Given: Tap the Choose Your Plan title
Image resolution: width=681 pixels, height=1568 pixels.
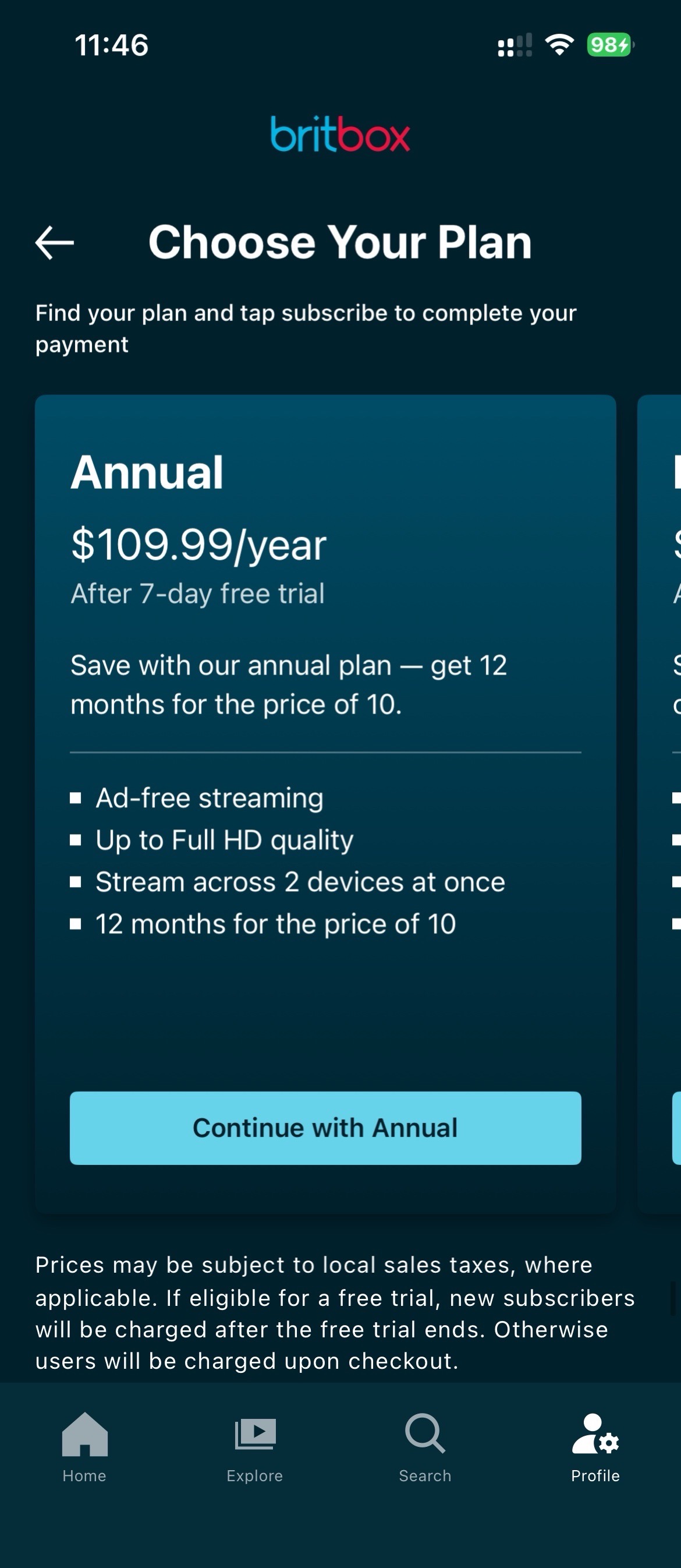Looking at the screenshot, I should [x=340, y=242].
